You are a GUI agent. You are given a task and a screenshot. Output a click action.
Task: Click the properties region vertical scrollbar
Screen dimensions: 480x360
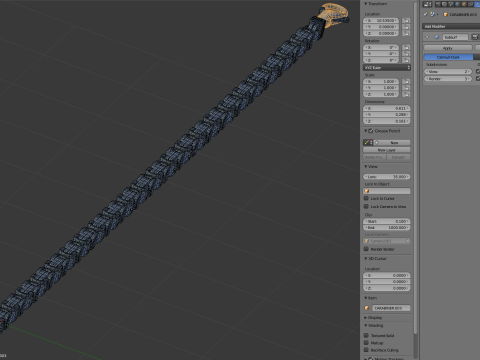point(415,167)
